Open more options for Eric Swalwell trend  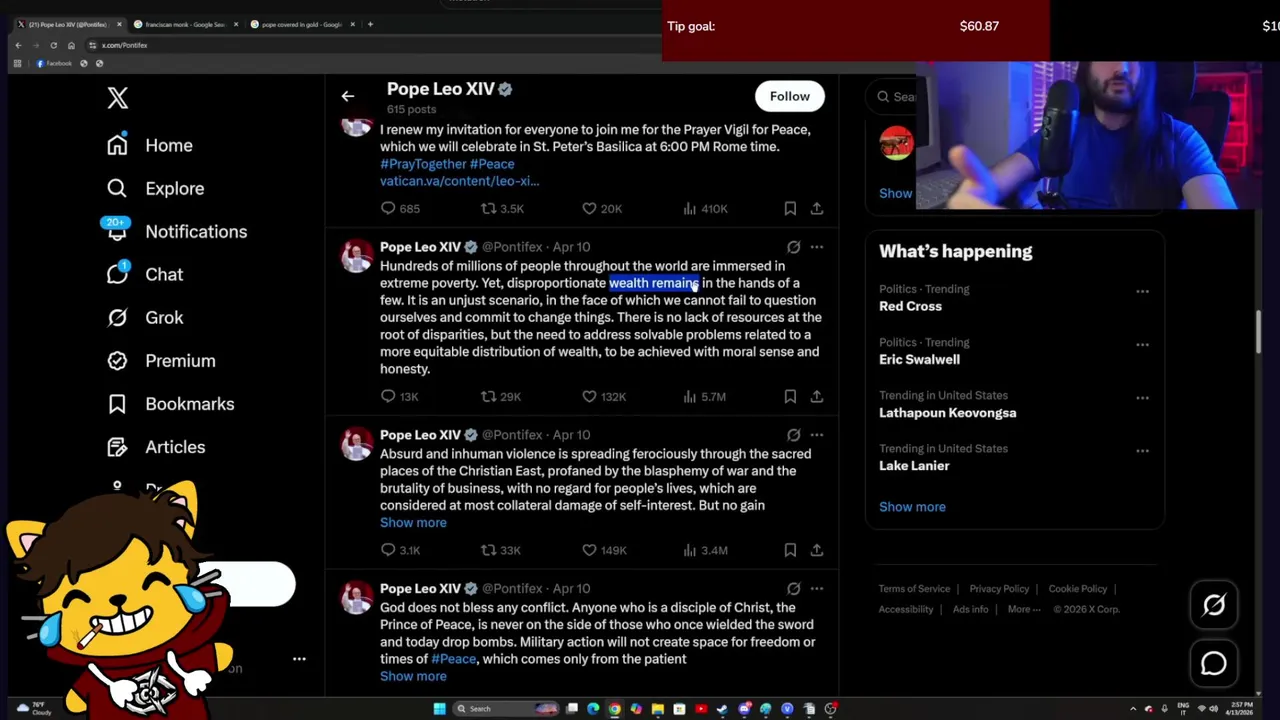[1142, 344]
